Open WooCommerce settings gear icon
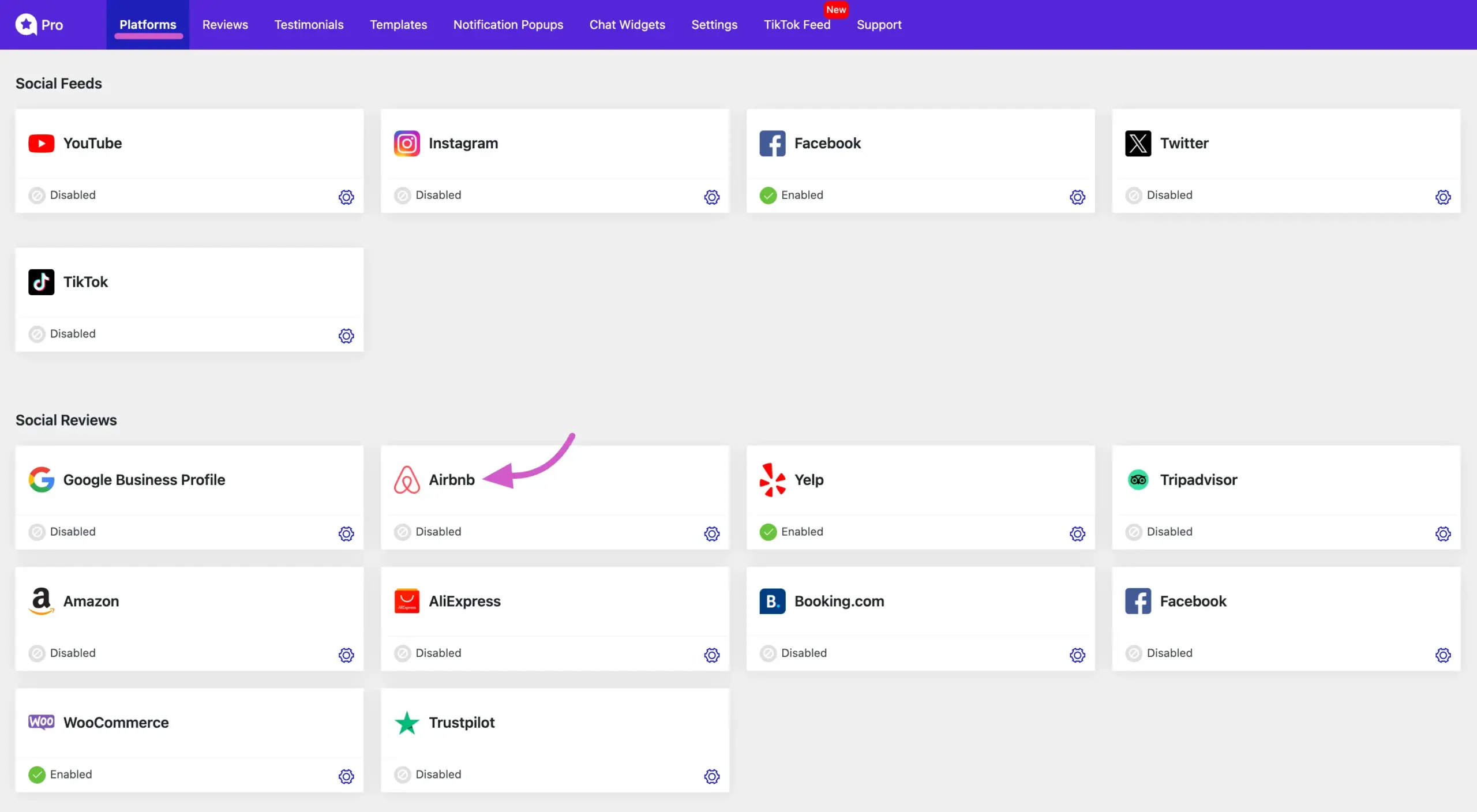1477x812 pixels. click(346, 776)
